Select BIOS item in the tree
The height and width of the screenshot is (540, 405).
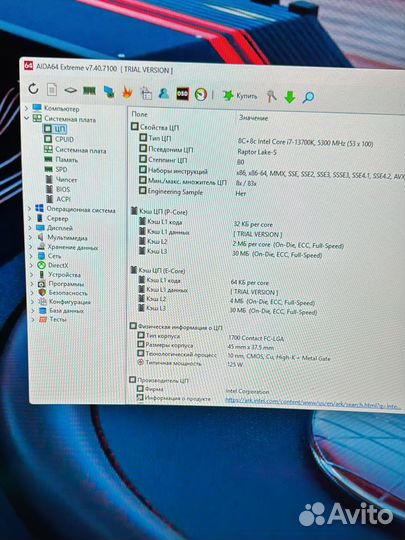pos(58,189)
